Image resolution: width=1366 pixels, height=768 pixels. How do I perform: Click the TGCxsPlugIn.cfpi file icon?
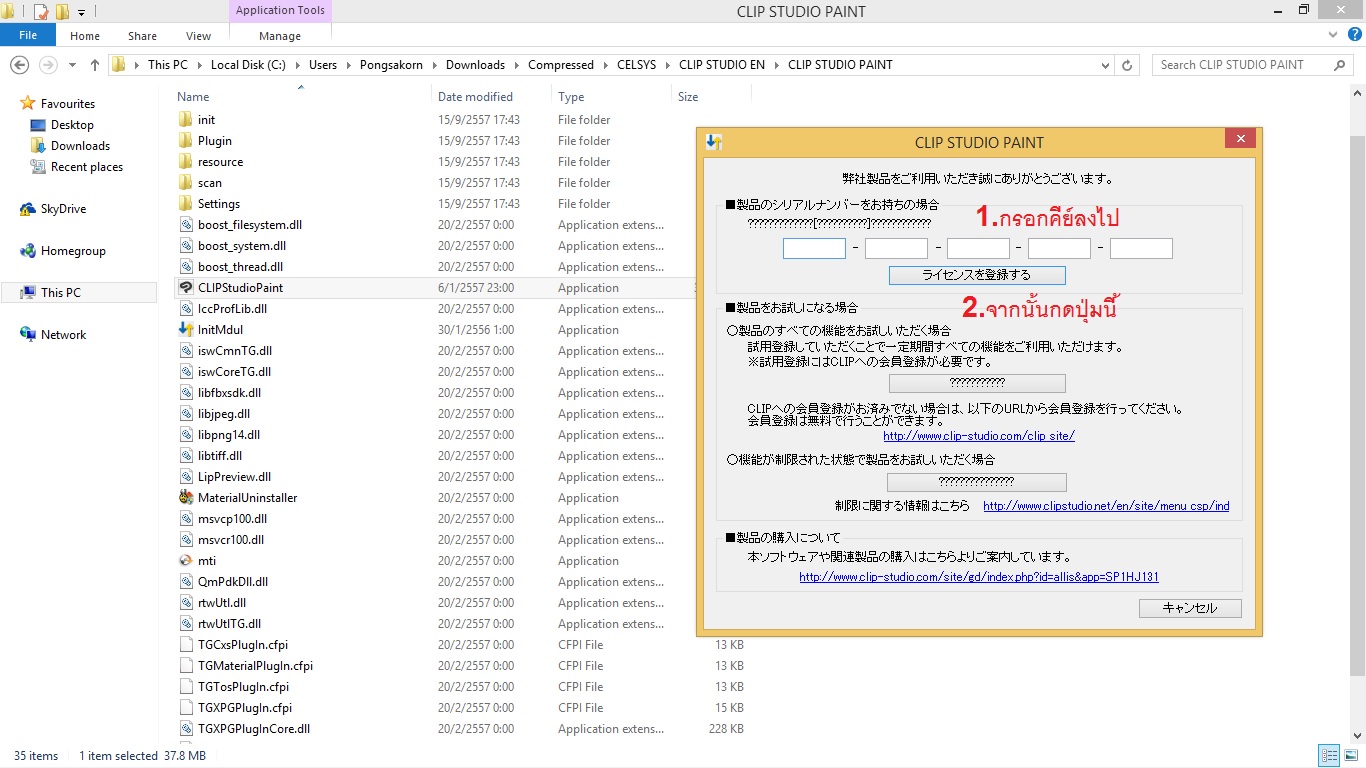[185, 645]
